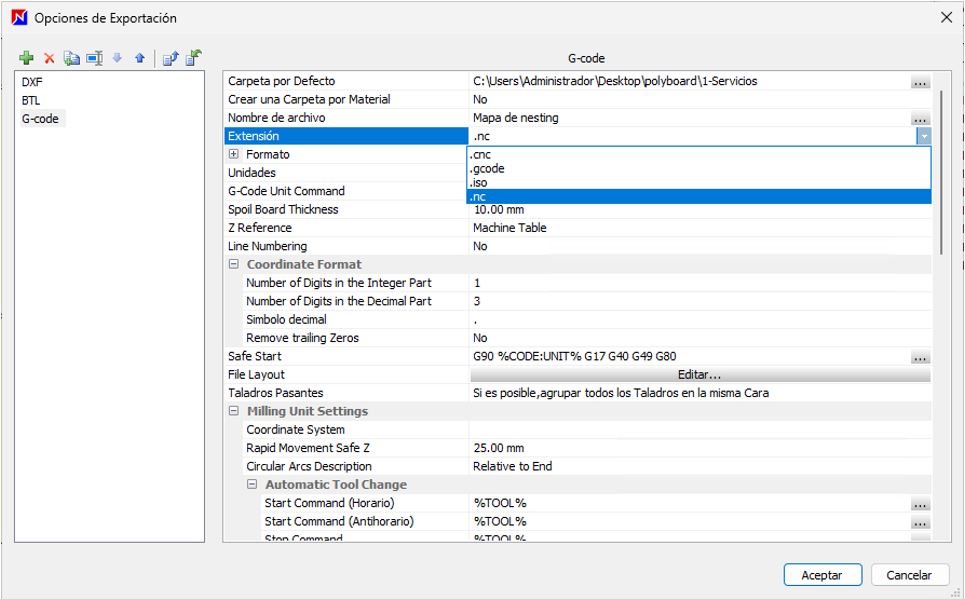Click the Rapid Movement Safe Z value 25.00 mm
The image size is (965, 599).
499,448
